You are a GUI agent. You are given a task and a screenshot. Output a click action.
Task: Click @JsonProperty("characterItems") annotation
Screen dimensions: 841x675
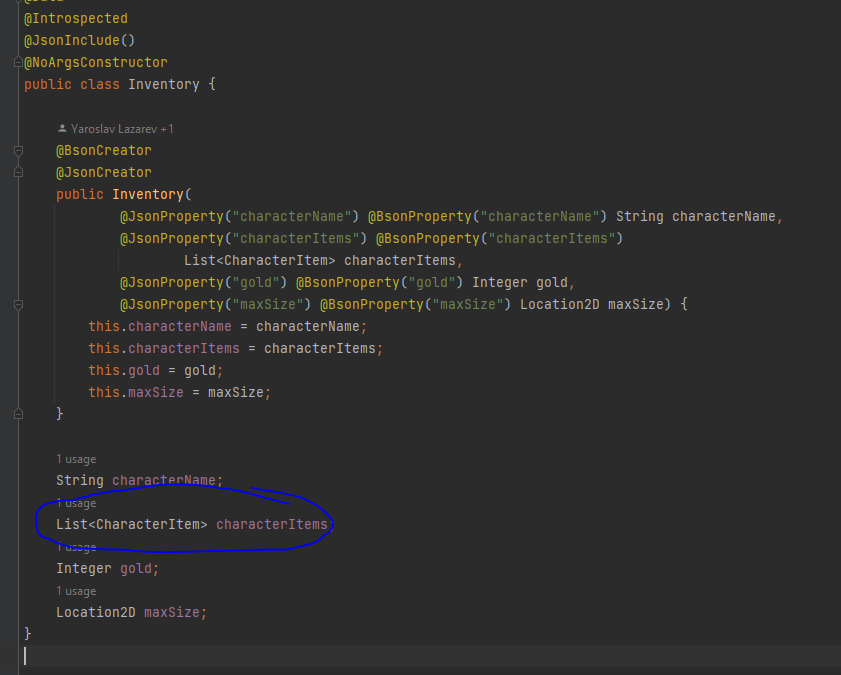tap(244, 239)
